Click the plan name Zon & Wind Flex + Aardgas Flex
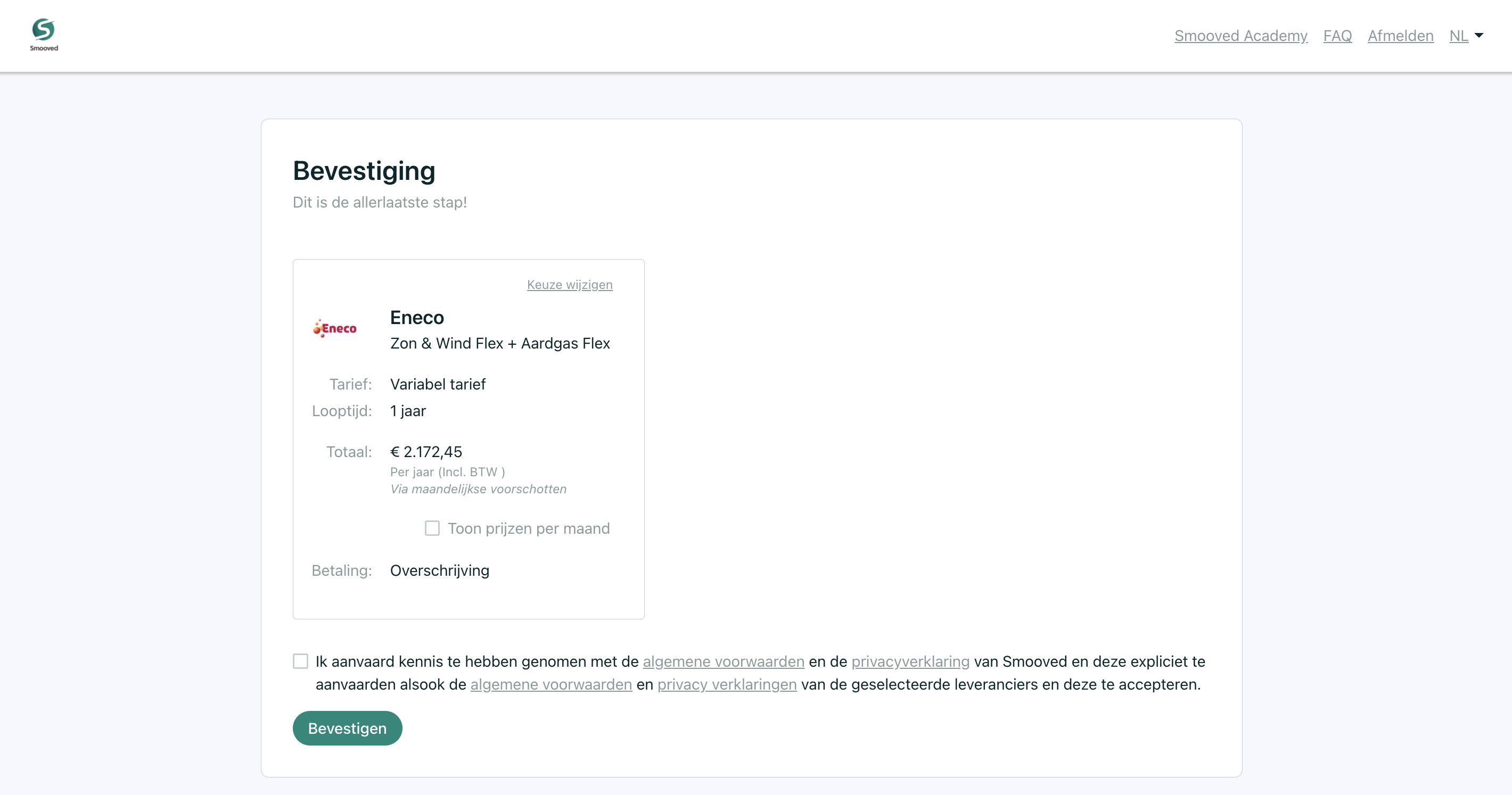The image size is (1512, 795). click(x=500, y=343)
